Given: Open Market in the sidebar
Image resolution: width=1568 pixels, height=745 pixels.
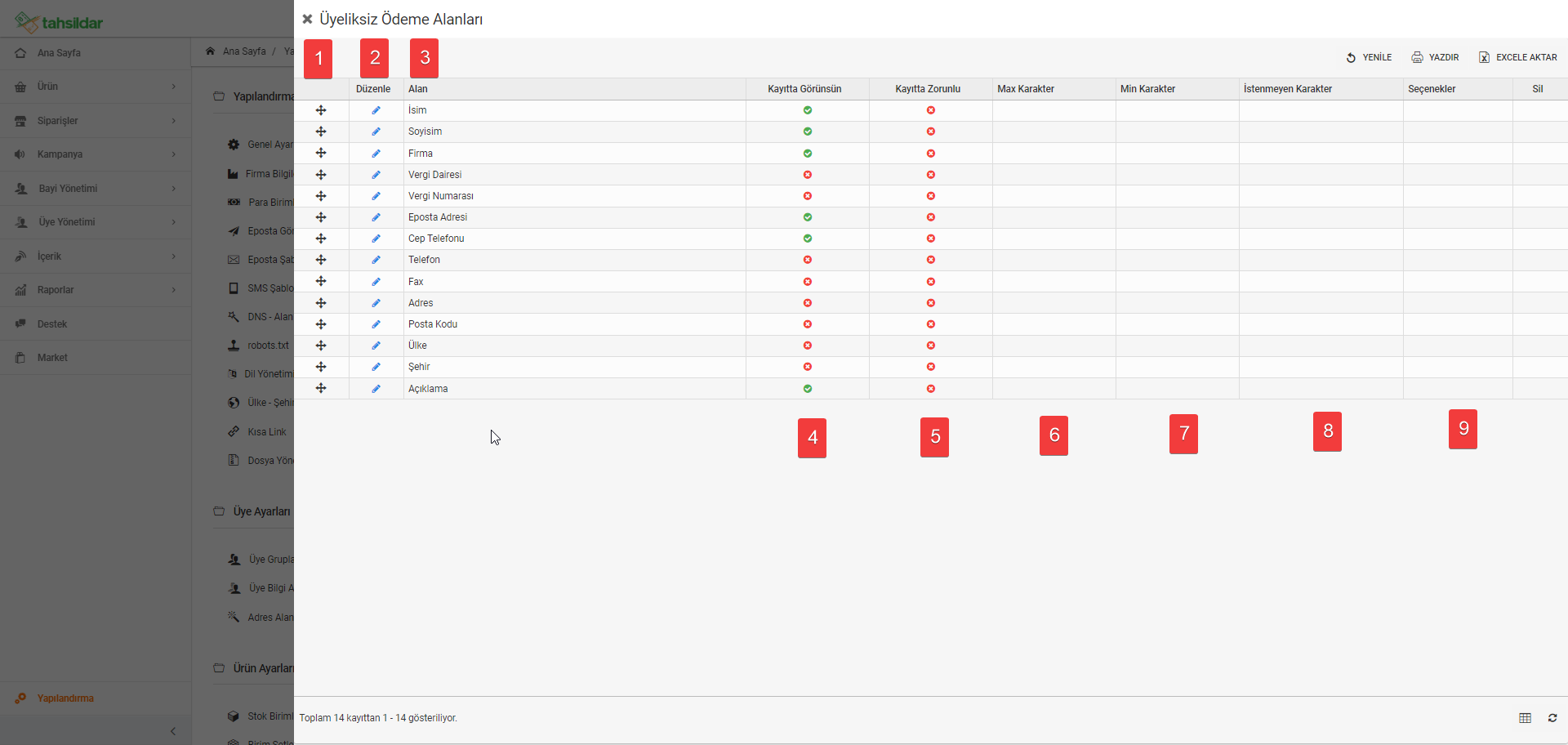Looking at the screenshot, I should (x=96, y=358).
